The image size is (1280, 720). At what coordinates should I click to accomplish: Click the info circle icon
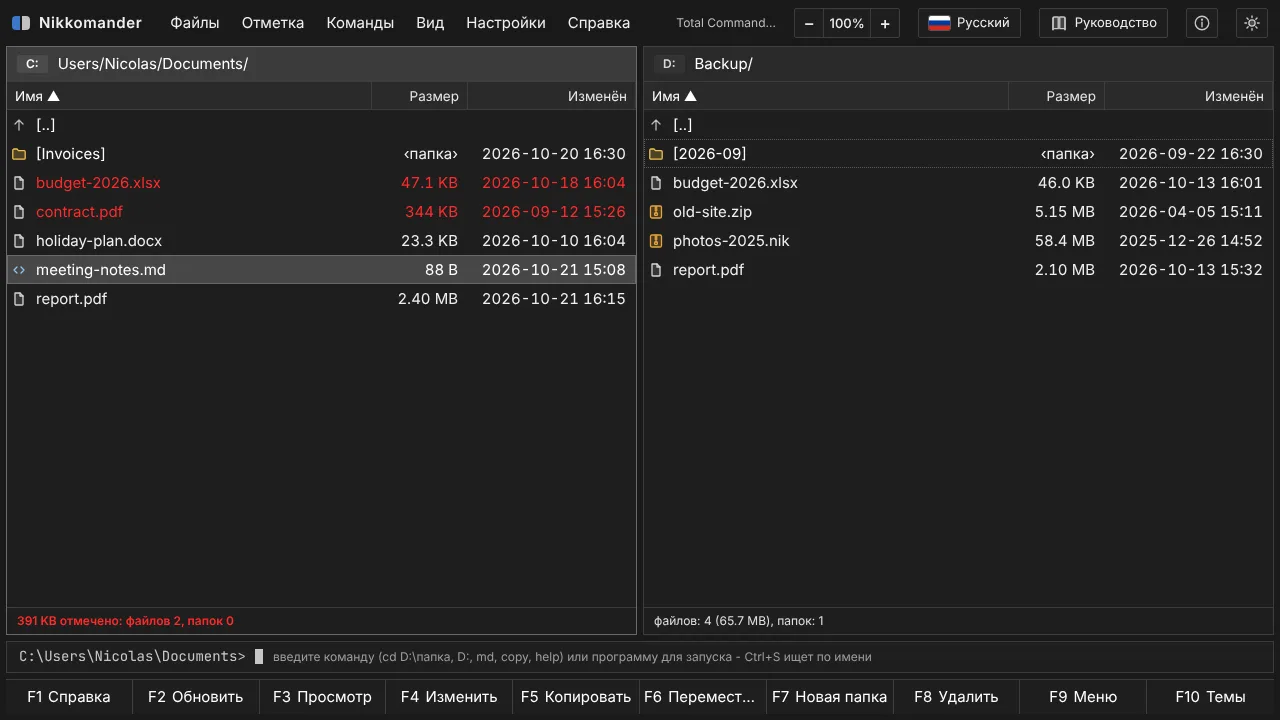pos(1202,23)
